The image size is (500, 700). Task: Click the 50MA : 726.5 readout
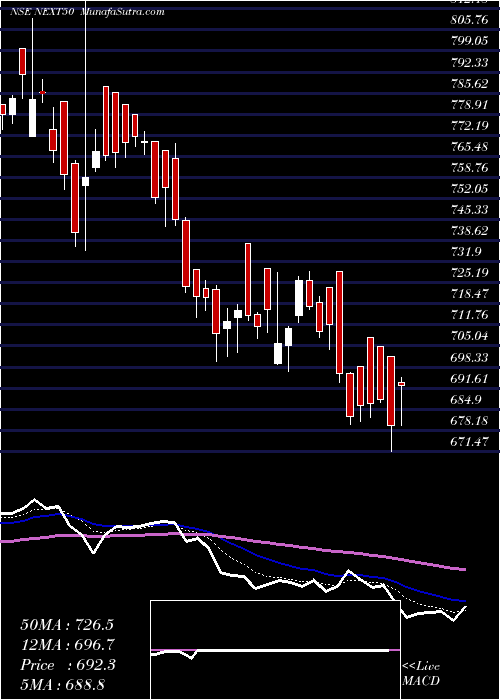coord(66,625)
